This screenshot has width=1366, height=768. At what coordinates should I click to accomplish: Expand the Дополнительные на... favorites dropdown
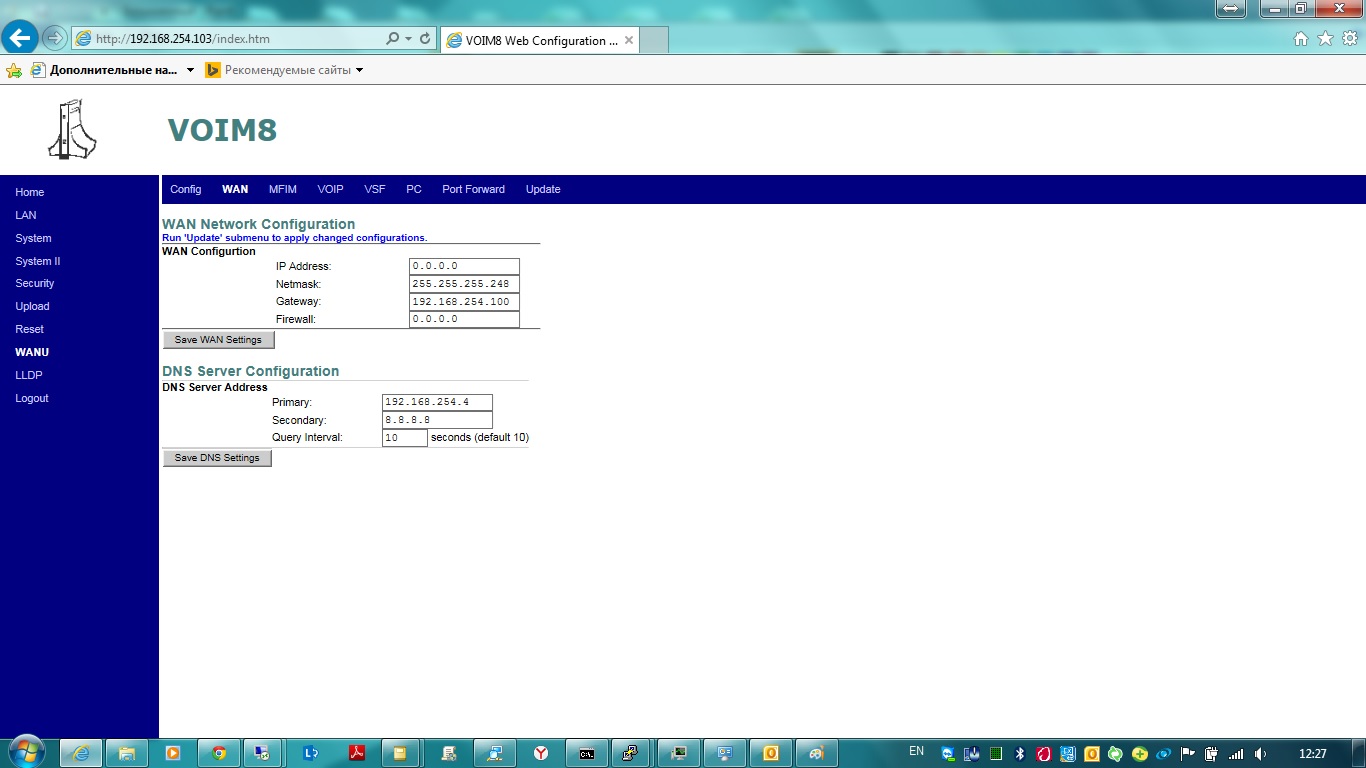coord(190,71)
